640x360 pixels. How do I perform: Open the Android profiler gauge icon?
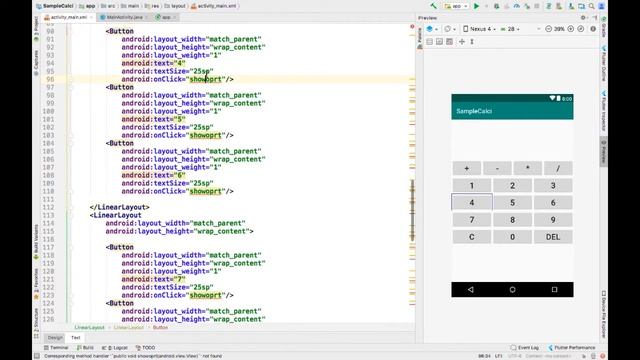click(x=517, y=6)
